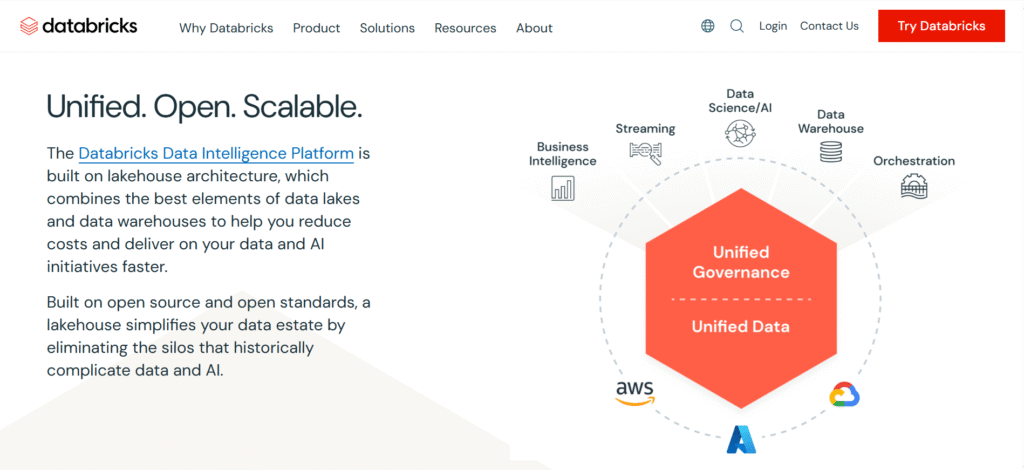This screenshot has width=1024, height=470.
Task: Click the search magnifier icon
Action: coord(737,27)
